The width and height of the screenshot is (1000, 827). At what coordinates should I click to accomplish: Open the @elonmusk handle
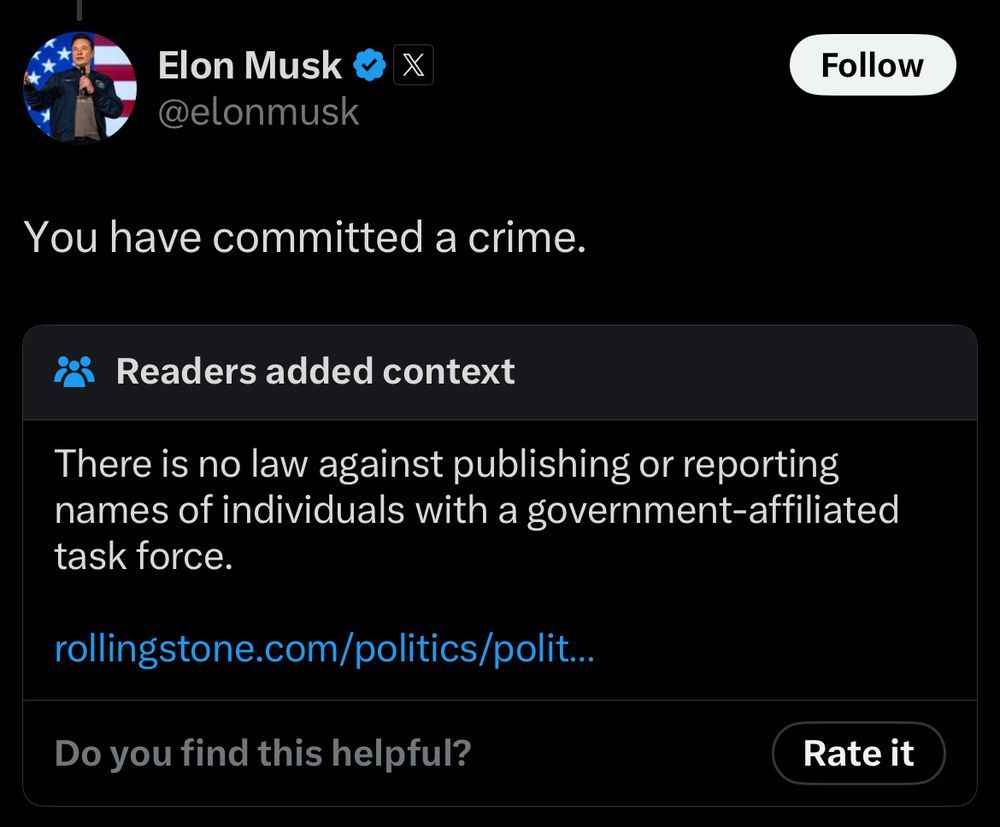coord(258,112)
